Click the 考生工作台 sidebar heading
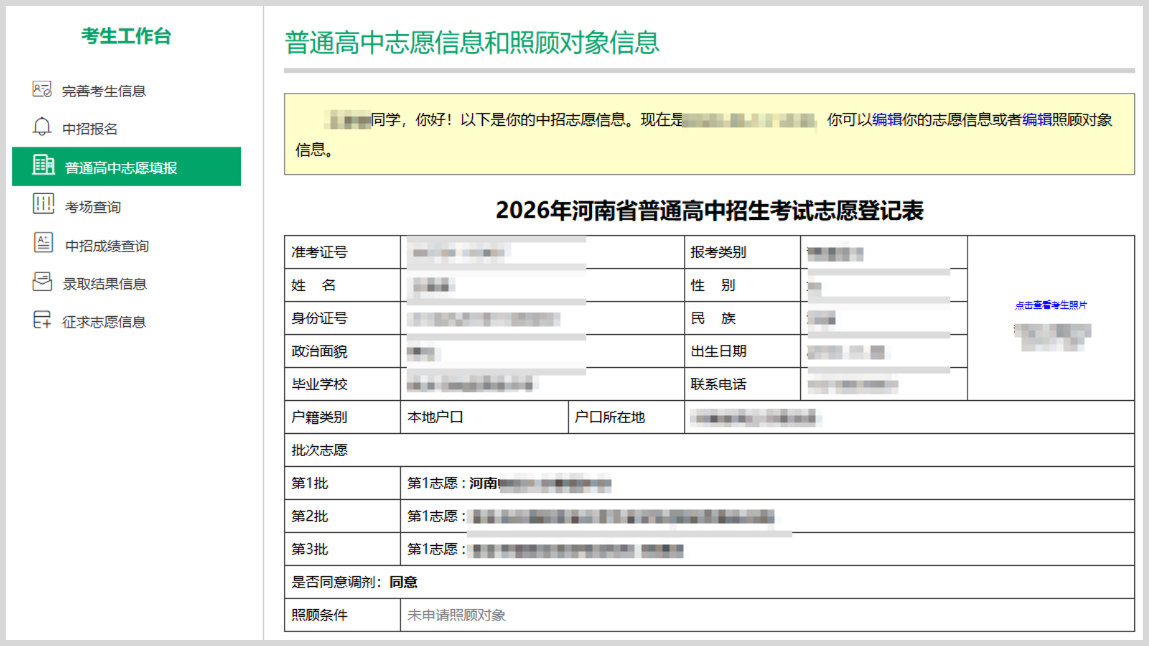The width and height of the screenshot is (1149, 646). pos(126,36)
